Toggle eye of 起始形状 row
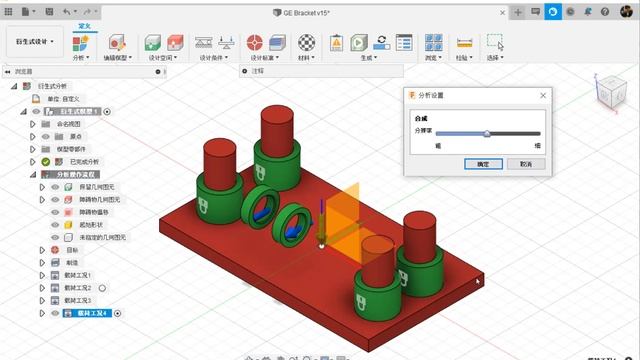 tap(55, 225)
